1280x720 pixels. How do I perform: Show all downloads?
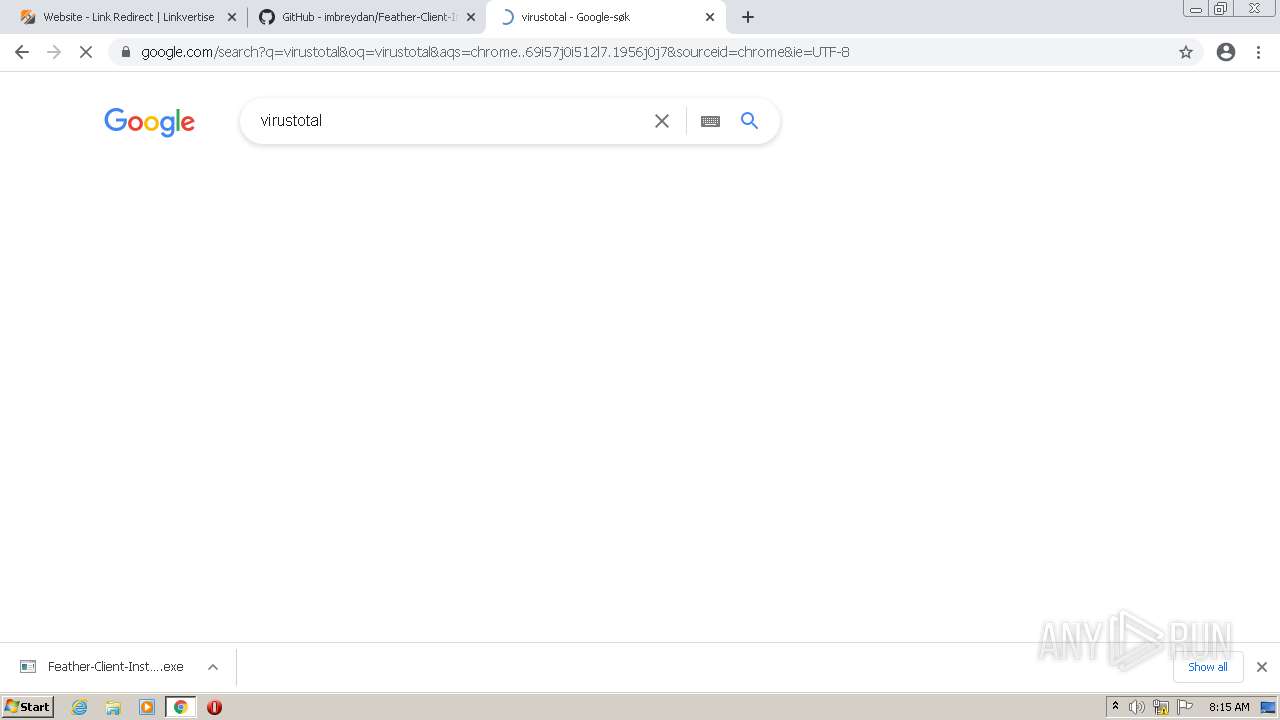click(x=1208, y=667)
